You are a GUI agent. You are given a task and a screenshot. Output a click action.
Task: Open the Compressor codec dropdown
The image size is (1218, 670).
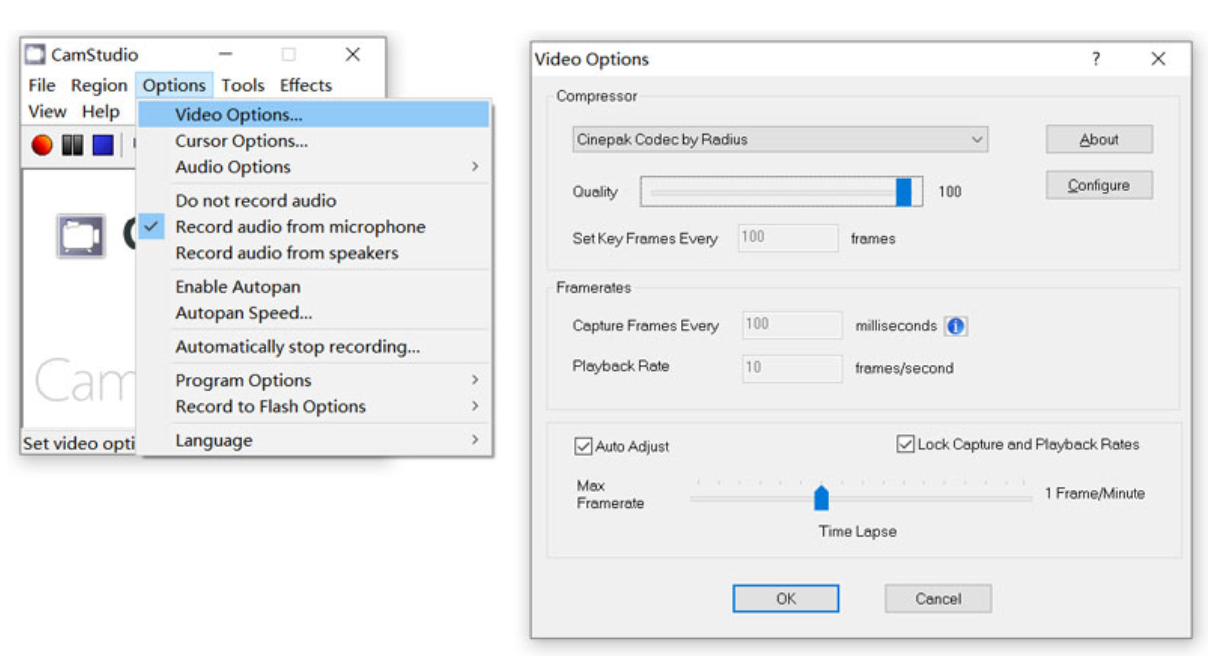[781, 140]
